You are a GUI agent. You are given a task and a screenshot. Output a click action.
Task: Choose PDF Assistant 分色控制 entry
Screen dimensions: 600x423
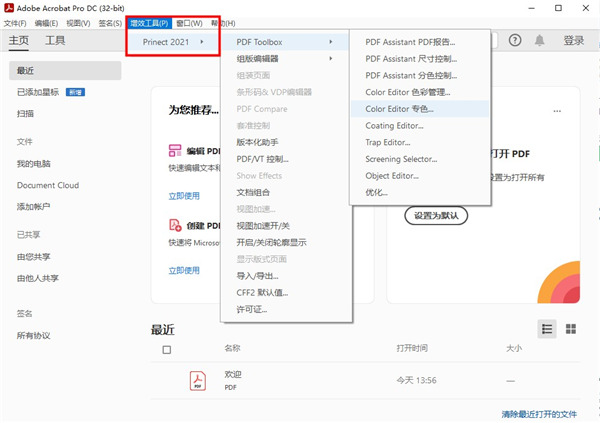[420, 75]
